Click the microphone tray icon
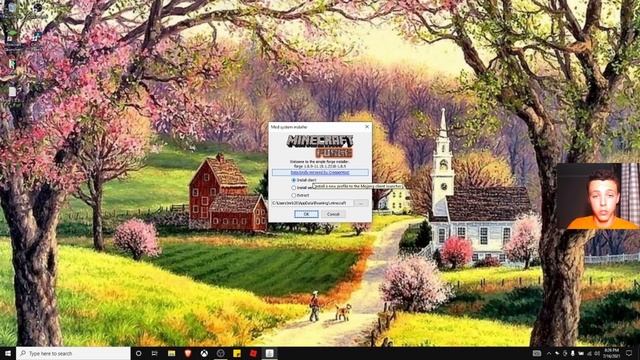The height and width of the screenshot is (360, 640). 573,353
